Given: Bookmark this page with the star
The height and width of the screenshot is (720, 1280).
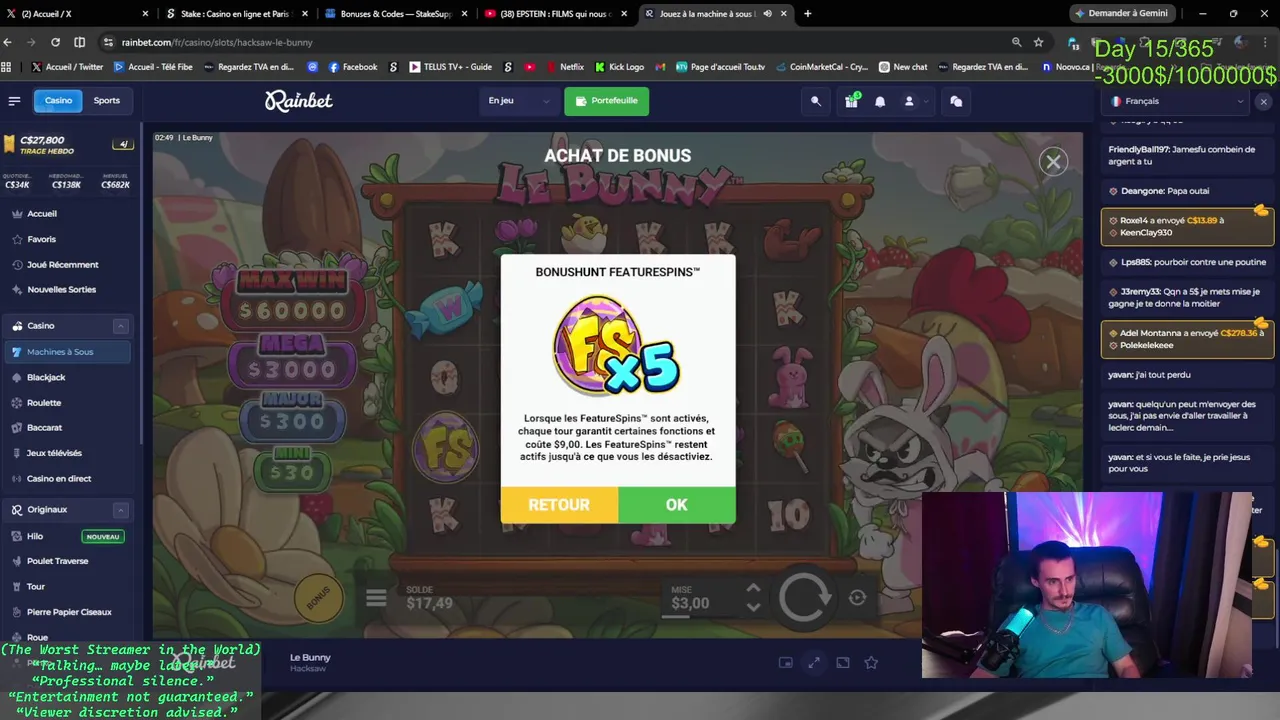Looking at the screenshot, I should click(1038, 42).
